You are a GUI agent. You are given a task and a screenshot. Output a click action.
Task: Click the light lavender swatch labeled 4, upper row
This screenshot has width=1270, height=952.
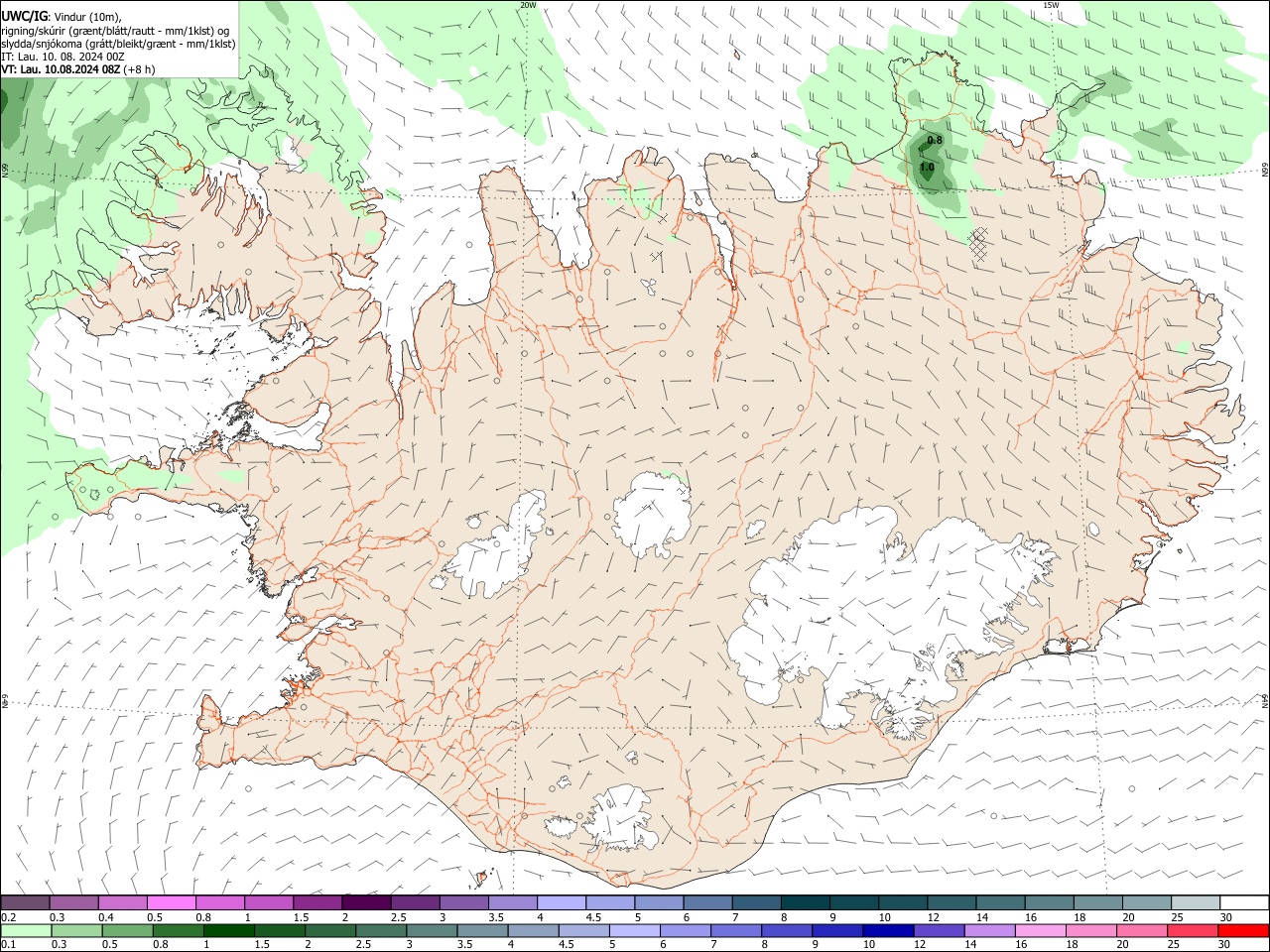561,902
